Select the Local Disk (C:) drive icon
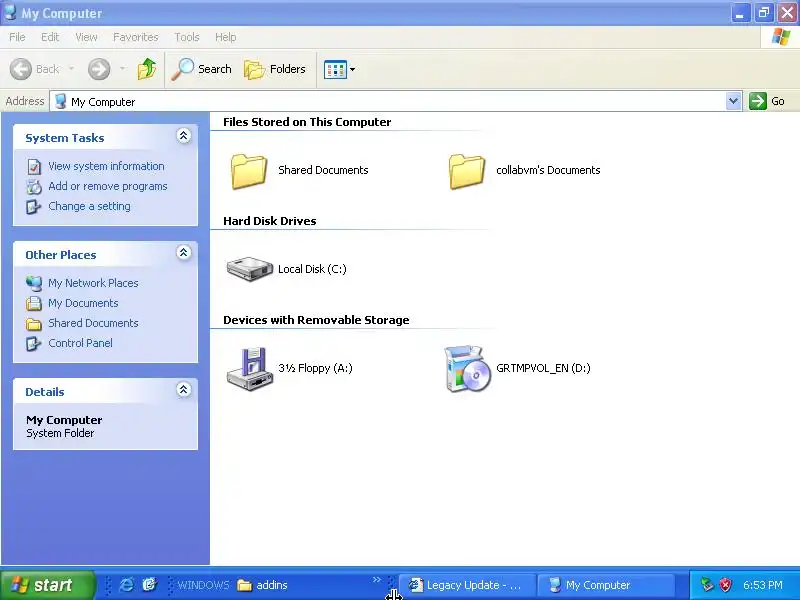The width and height of the screenshot is (800, 600). (x=249, y=269)
